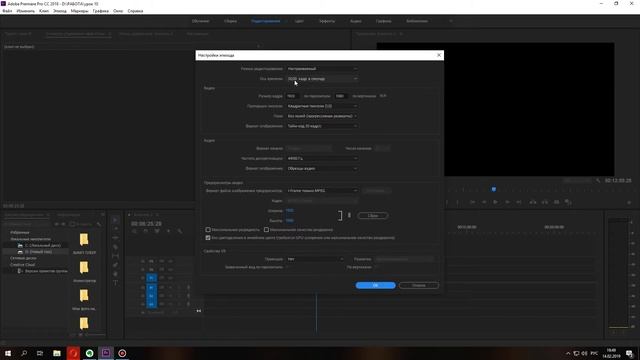Click the blue playhead marker in Program monitor
This screenshot has height=360, width=640.
click(494, 189)
